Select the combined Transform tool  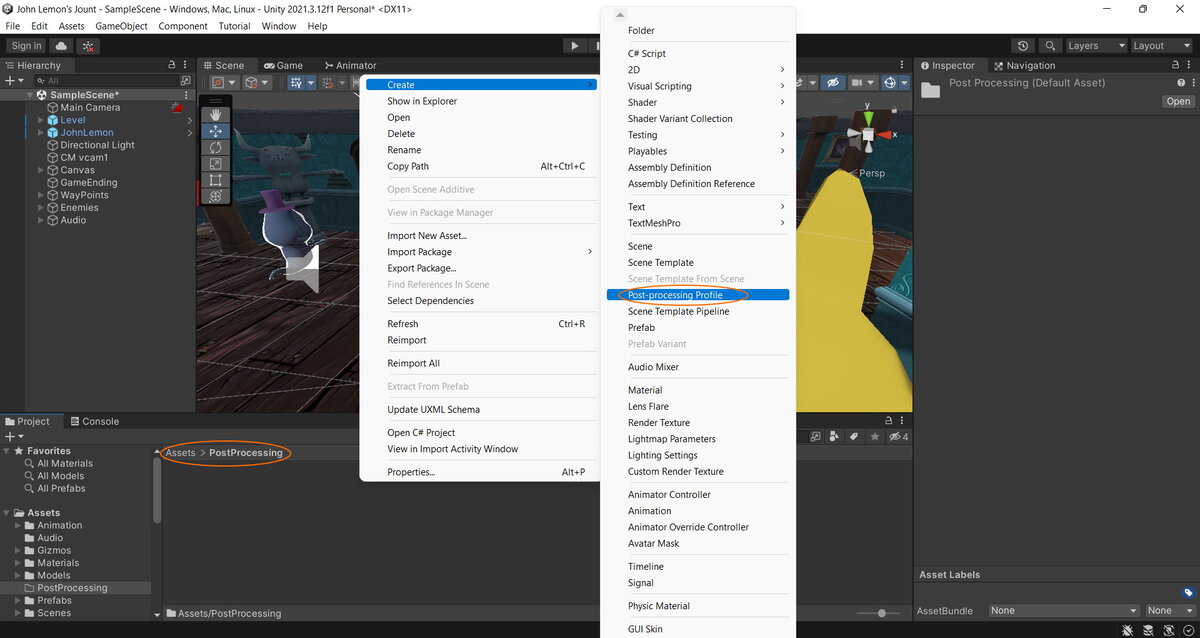[x=215, y=196]
